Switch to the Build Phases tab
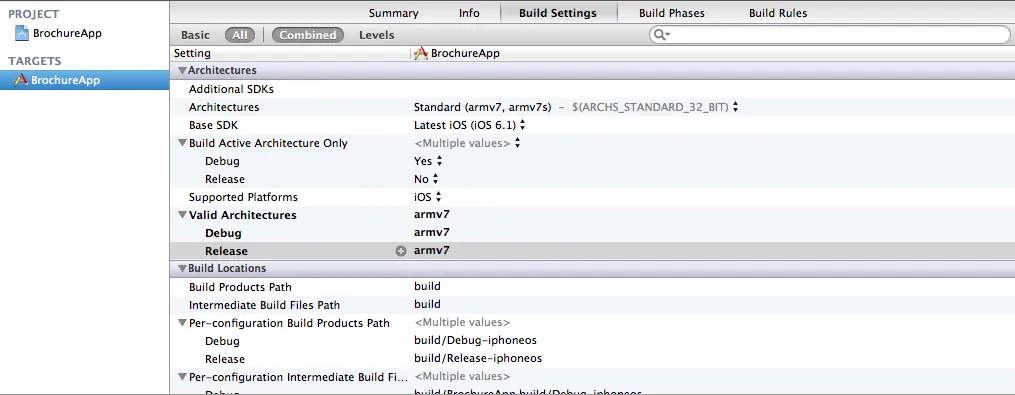This screenshot has width=1015, height=395. point(672,13)
